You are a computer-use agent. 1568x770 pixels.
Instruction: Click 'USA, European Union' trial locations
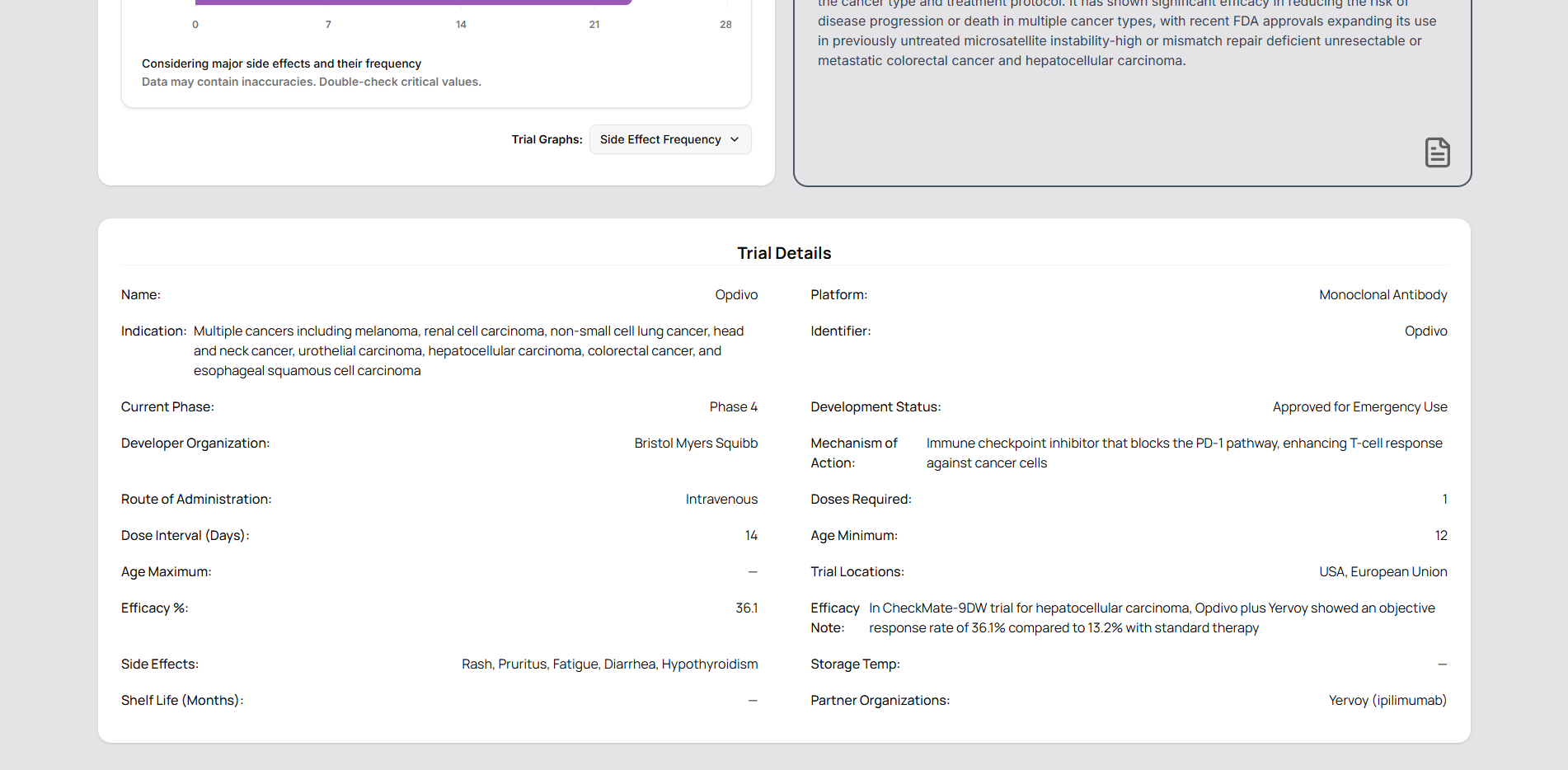point(1383,572)
